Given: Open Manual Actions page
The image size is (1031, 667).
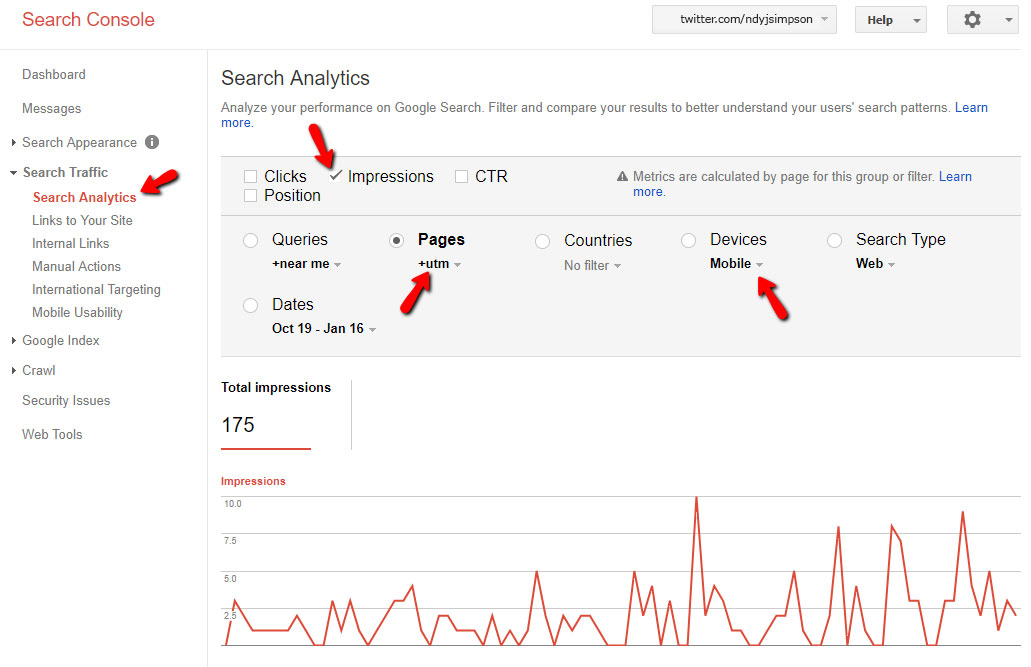Looking at the screenshot, I should (x=76, y=266).
